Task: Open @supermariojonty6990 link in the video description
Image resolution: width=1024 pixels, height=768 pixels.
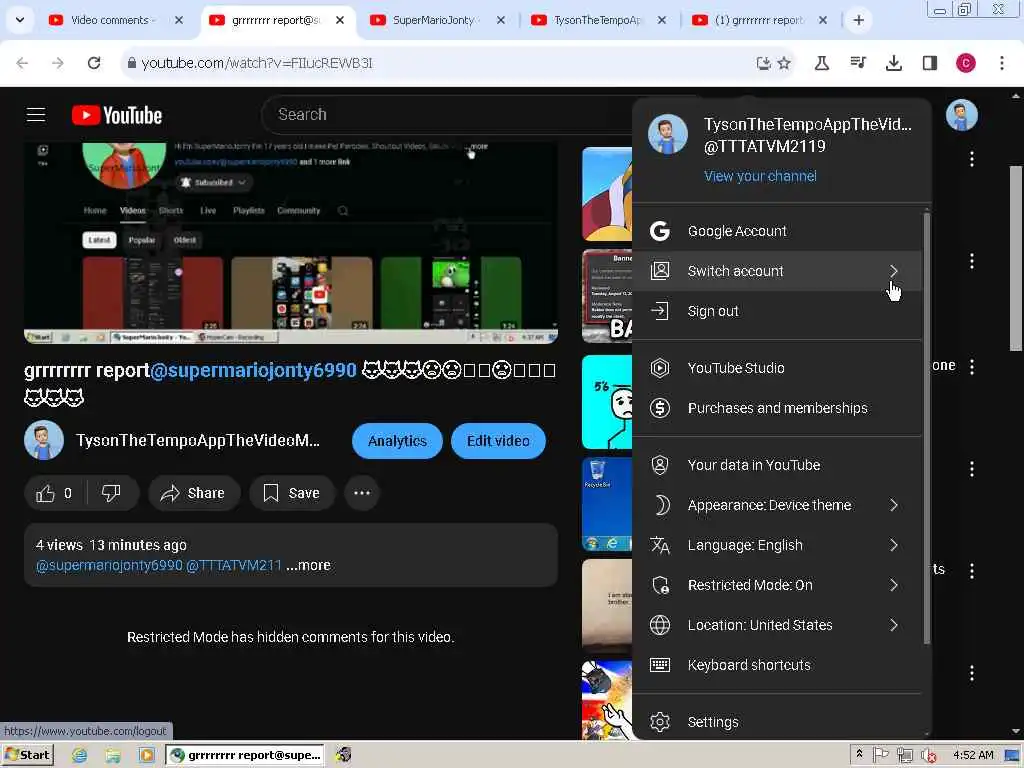Action: (x=109, y=565)
